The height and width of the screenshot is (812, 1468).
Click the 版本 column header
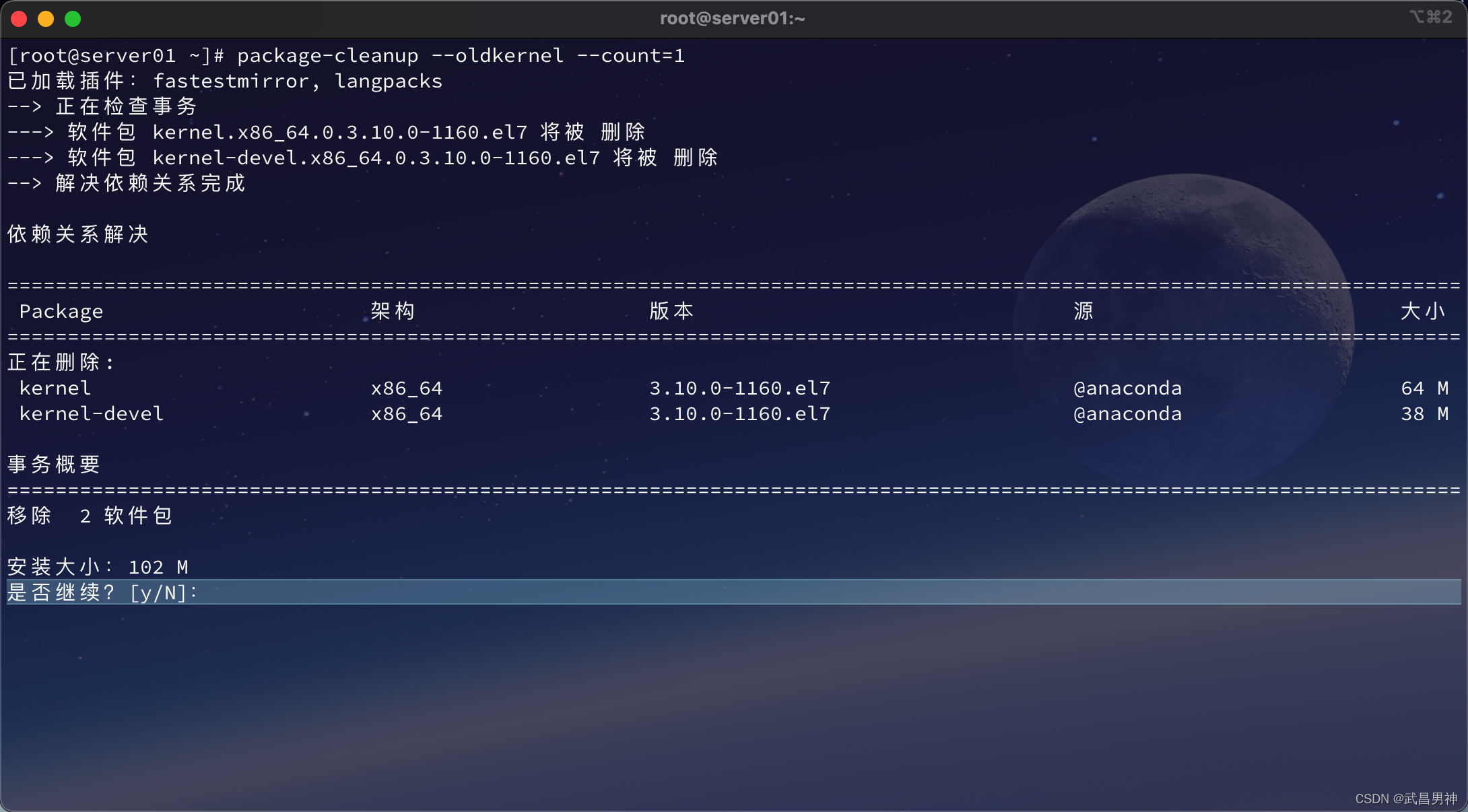click(x=671, y=311)
